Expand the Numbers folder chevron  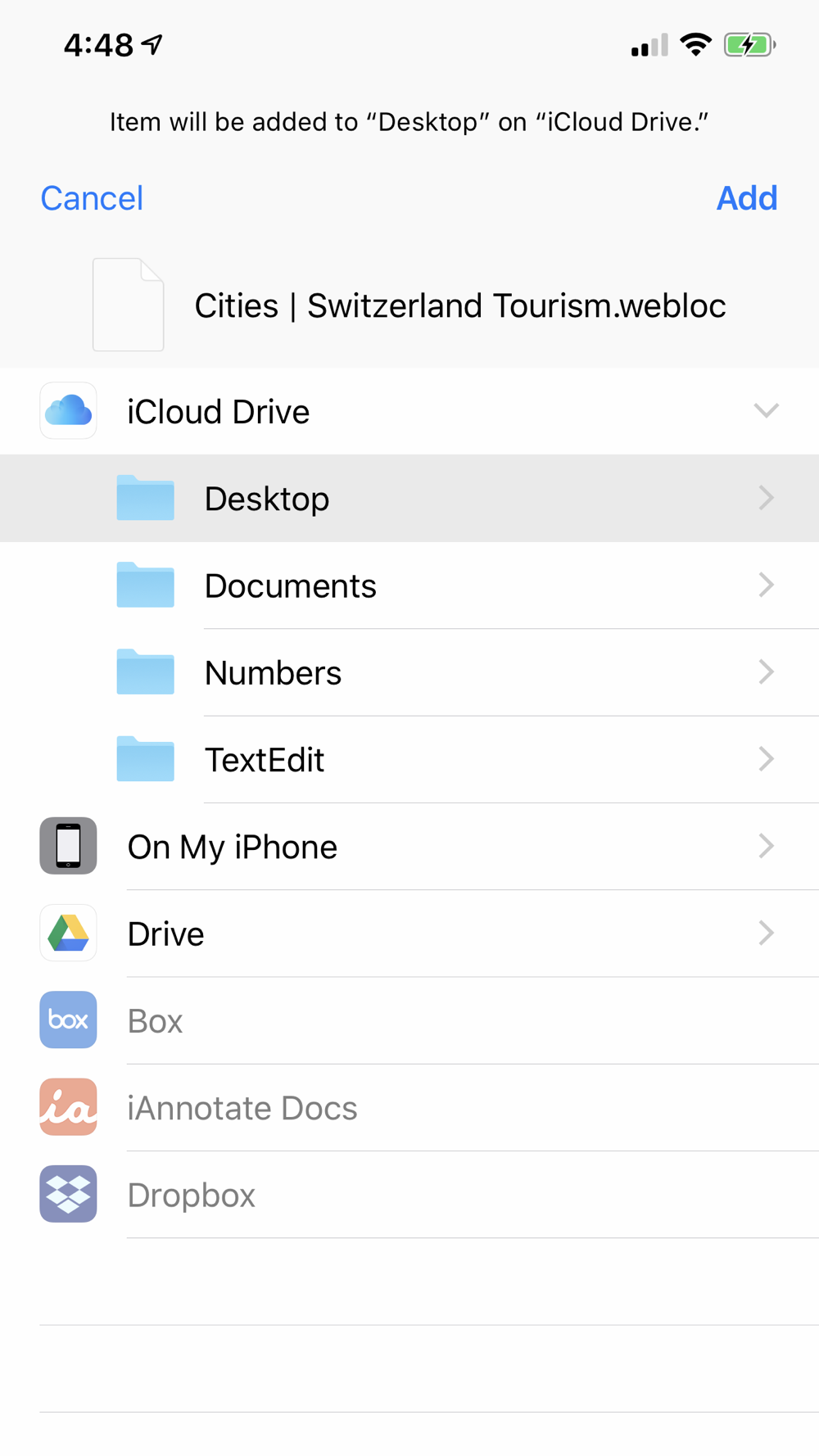click(767, 671)
